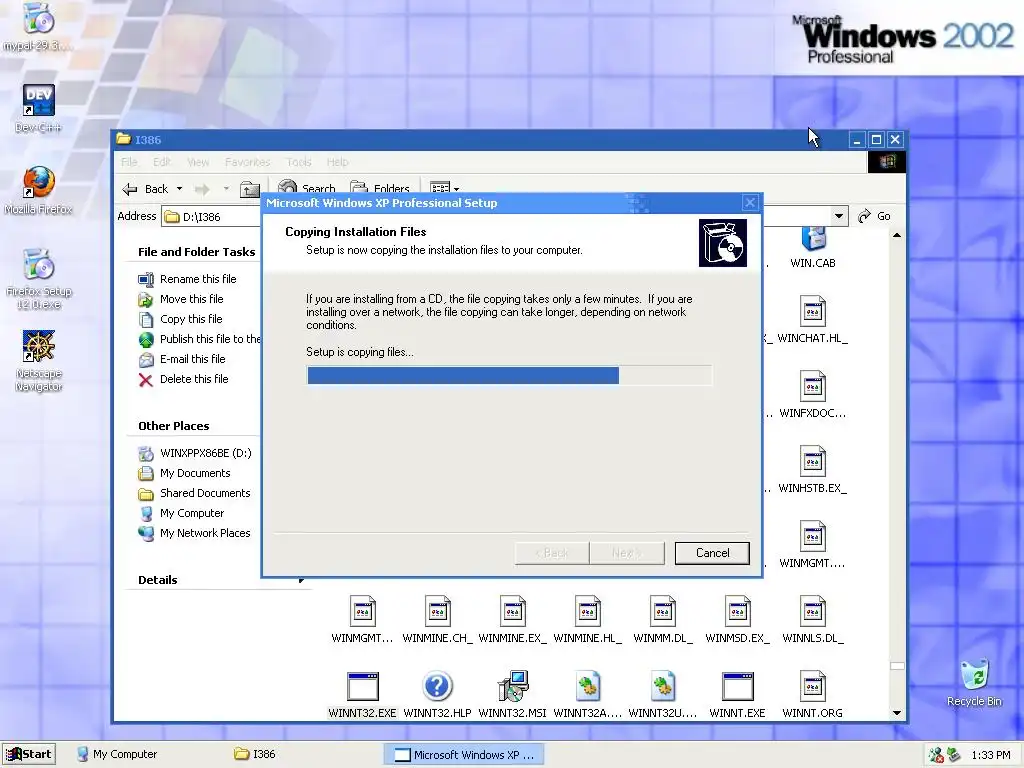1024x768 pixels.
Task: Open the Edit menu in I386 window
Action: (x=162, y=162)
